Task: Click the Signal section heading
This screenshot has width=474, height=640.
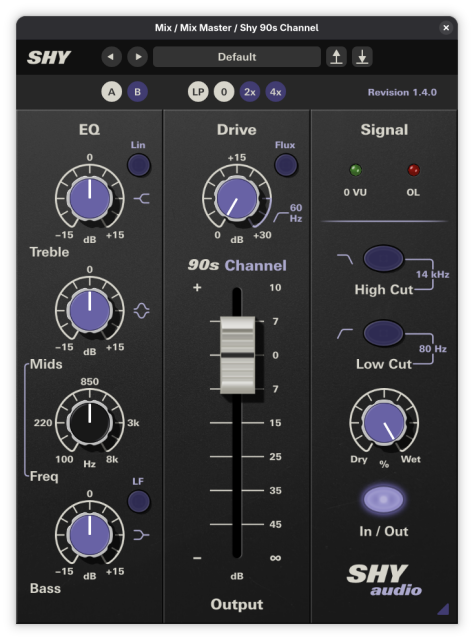Action: pyautogui.click(x=384, y=130)
